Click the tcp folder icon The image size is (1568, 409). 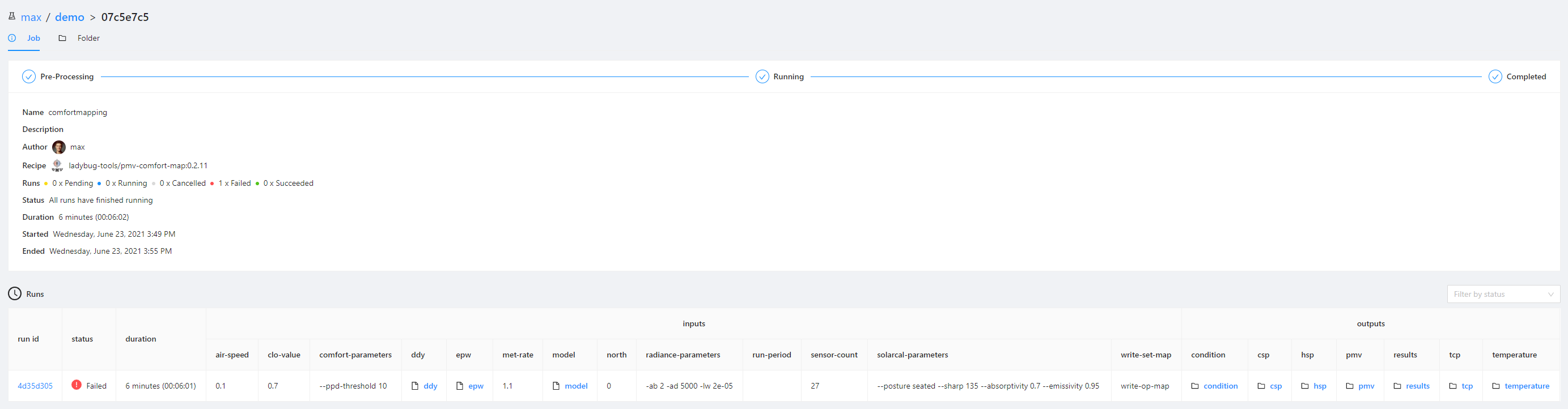(x=1453, y=386)
